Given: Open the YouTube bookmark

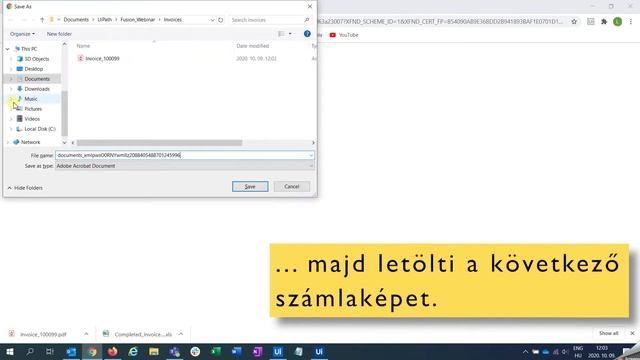Looking at the screenshot, I should [x=344, y=35].
